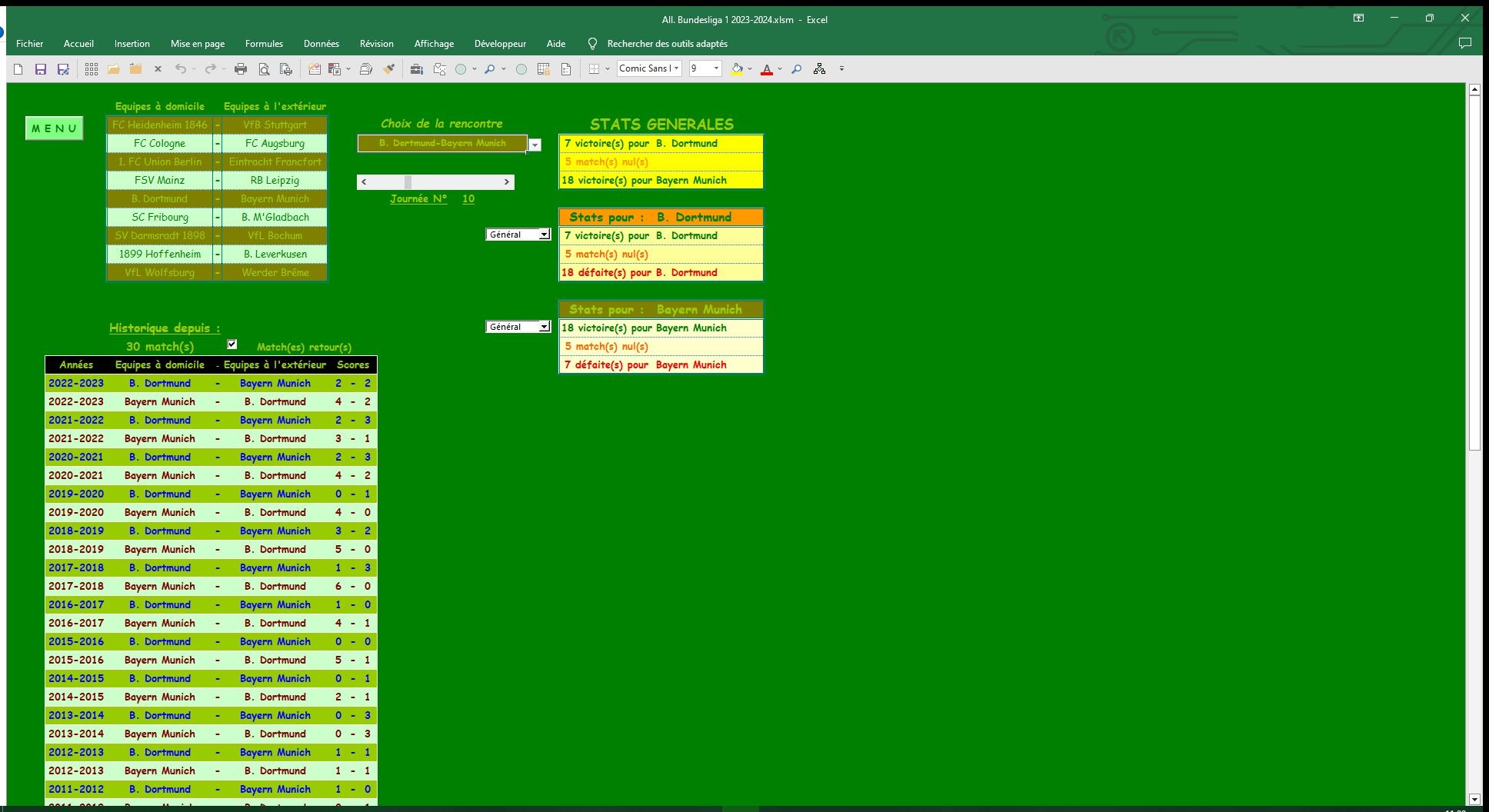Open Général dropdown for B. Dortmund stats
Screen dimensions: 1489x812
tap(544, 235)
